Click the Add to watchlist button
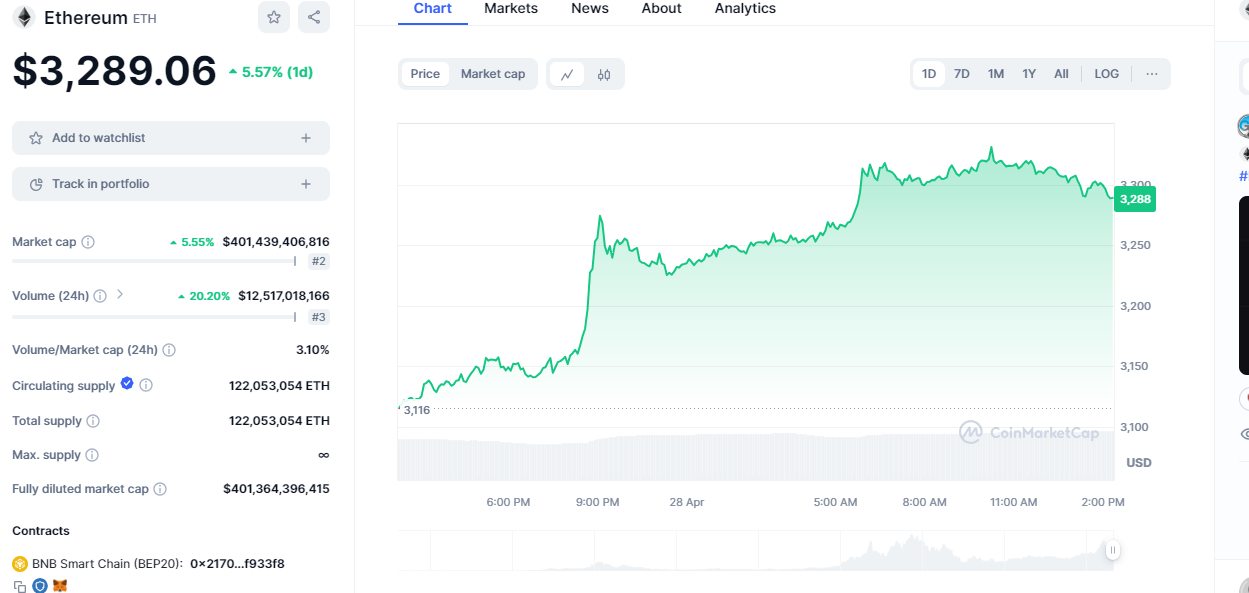1249x593 pixels. [x=171, y=138]
